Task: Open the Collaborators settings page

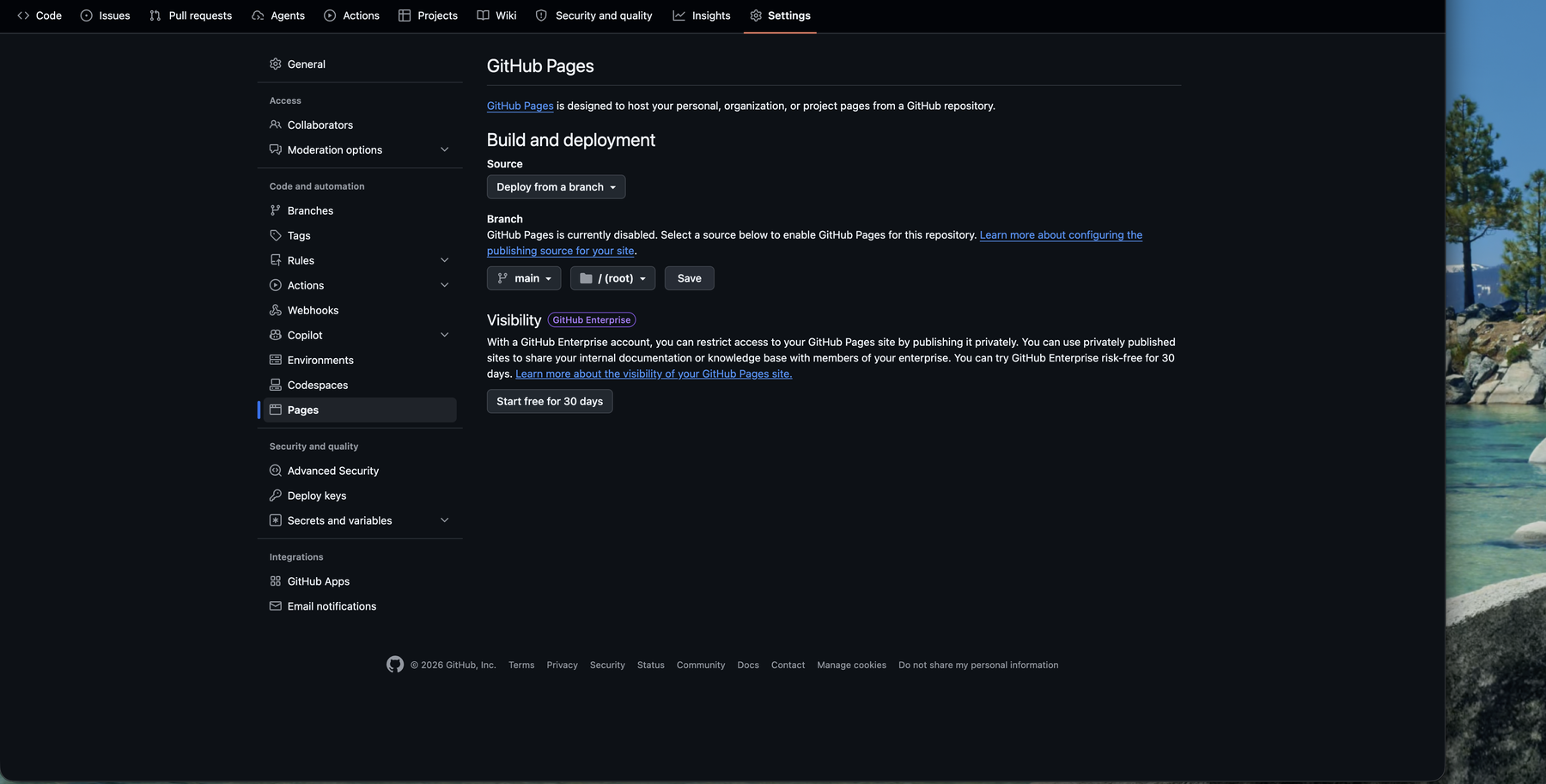Action: (360, 125)
